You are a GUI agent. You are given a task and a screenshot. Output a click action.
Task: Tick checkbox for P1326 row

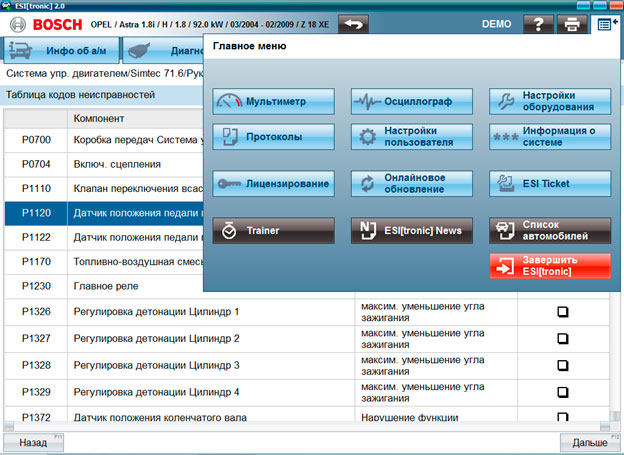pos(562,312)
